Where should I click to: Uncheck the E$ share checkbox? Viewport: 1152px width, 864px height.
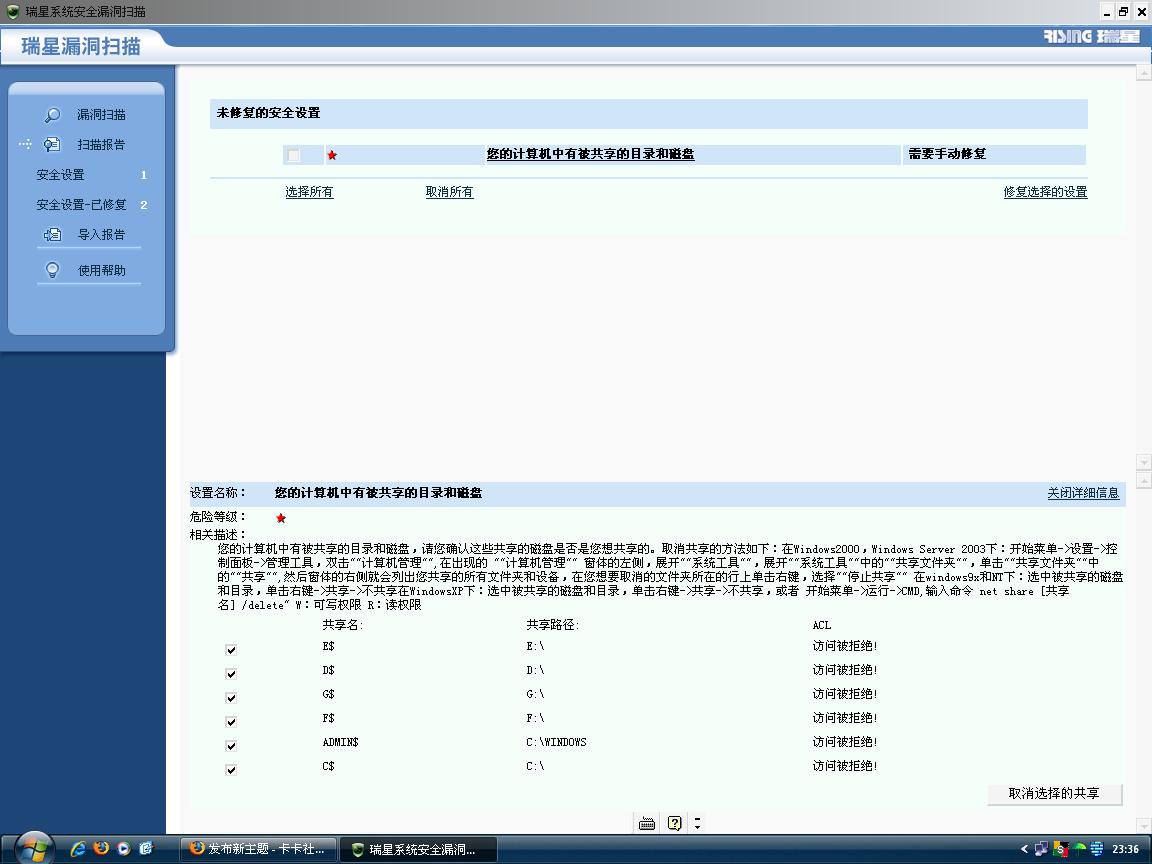[x=231, y=649]
